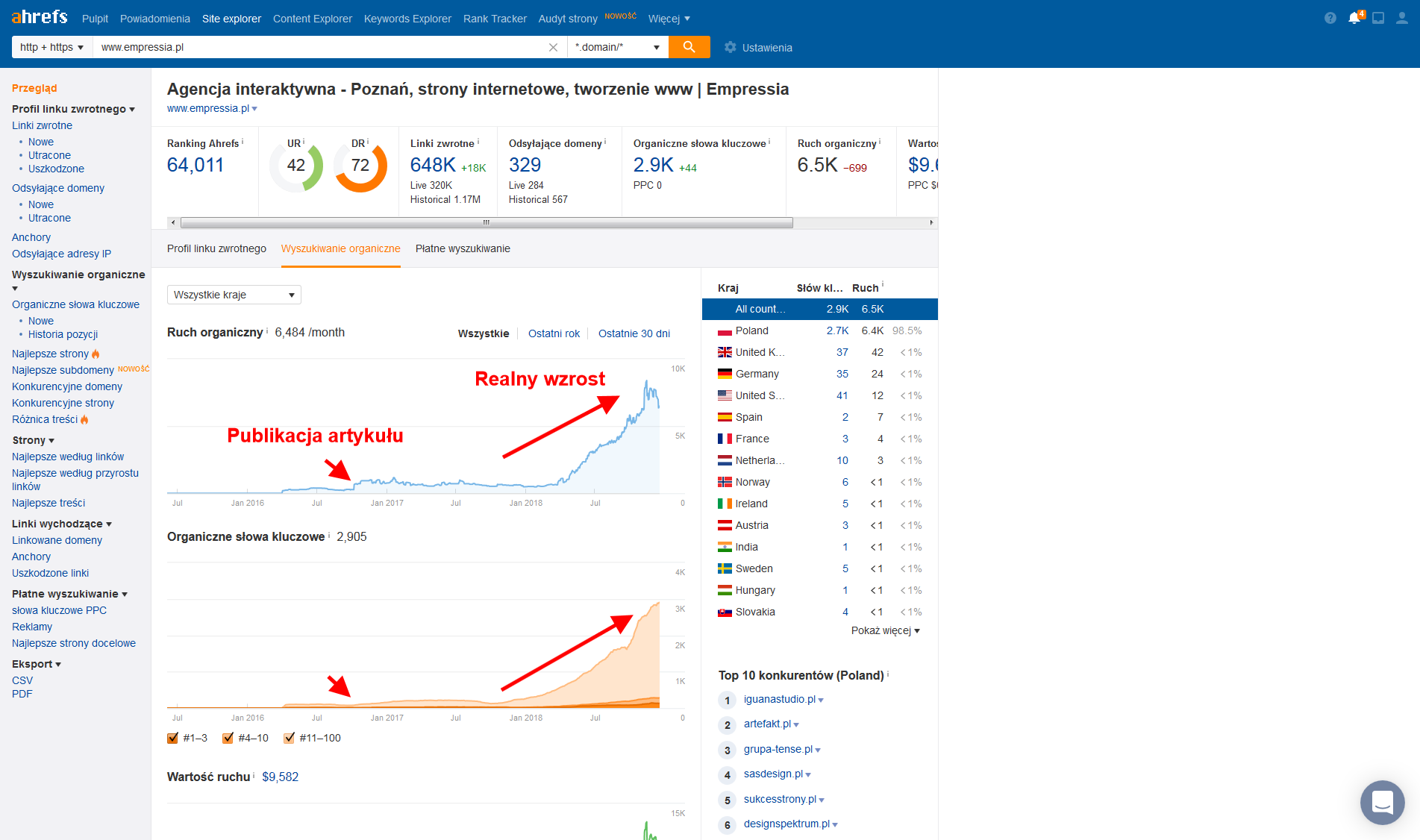
Task: Click the Ahrefs rank value 64,011
Action: pos(196,165)
